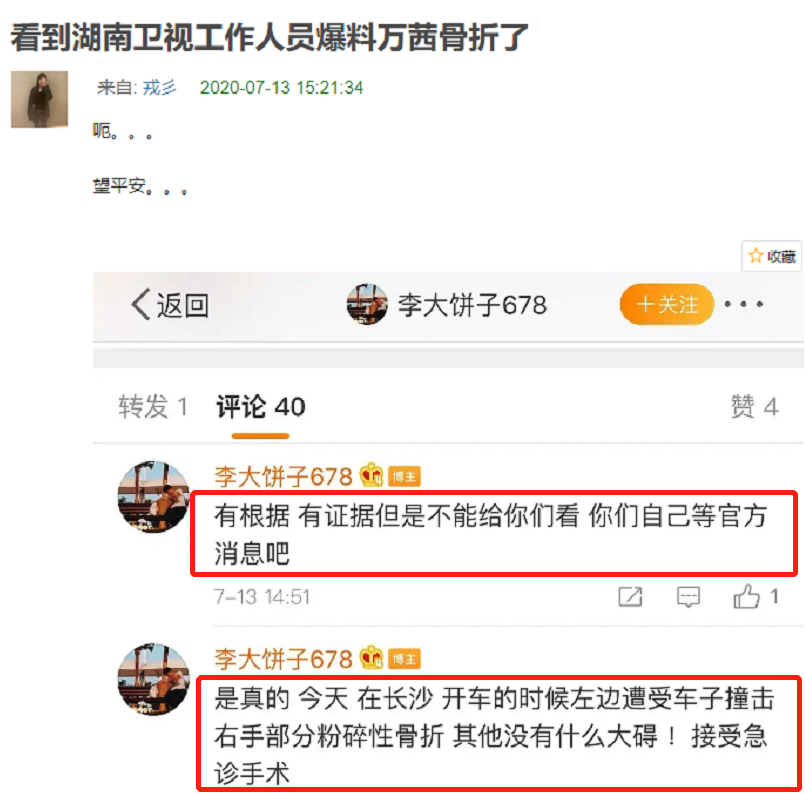Open the 赞 4 likes tab
The height and width of the screenshot is (794, 805).
(755, 407)
